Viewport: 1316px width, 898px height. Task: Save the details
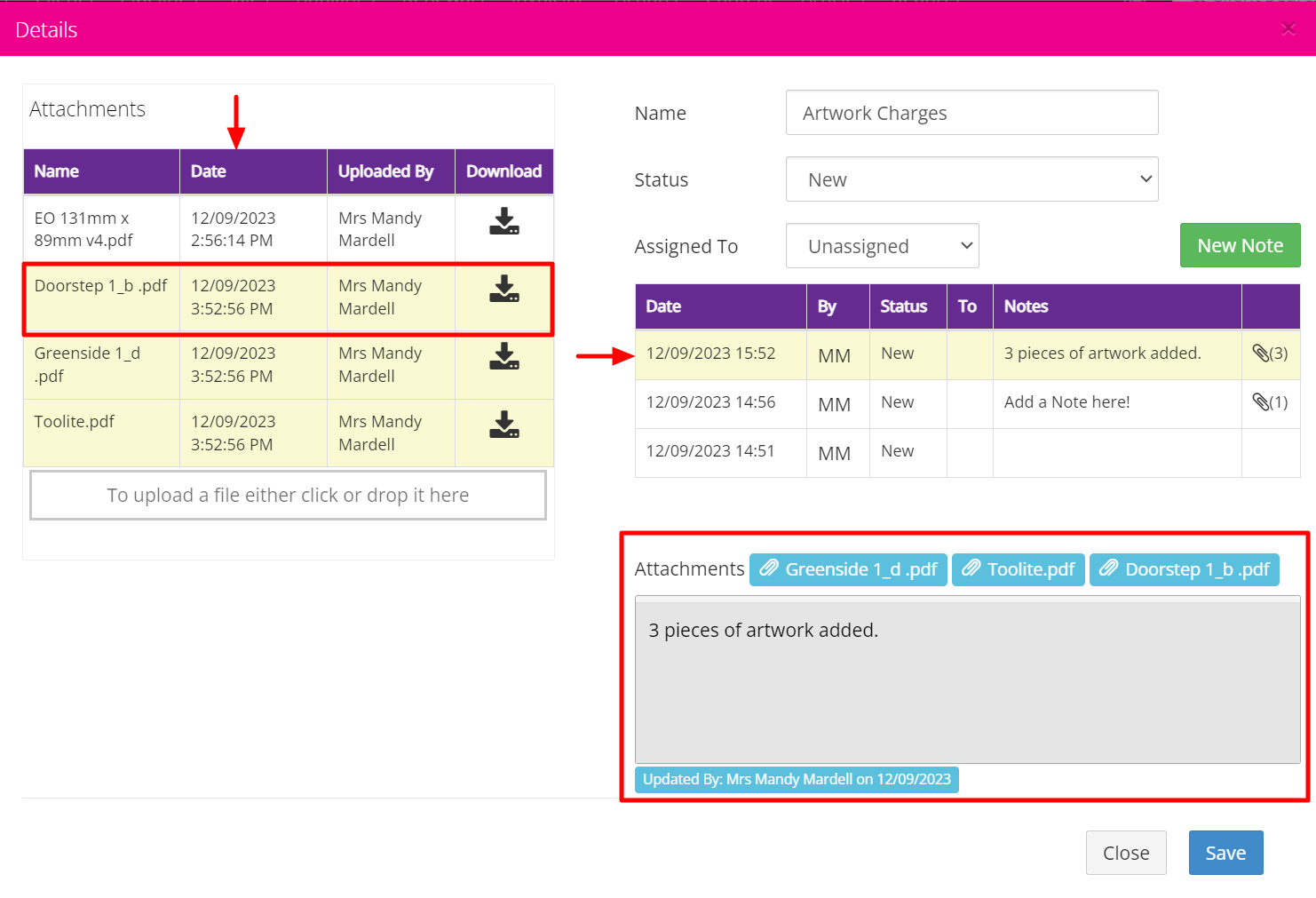(1225, 853)
